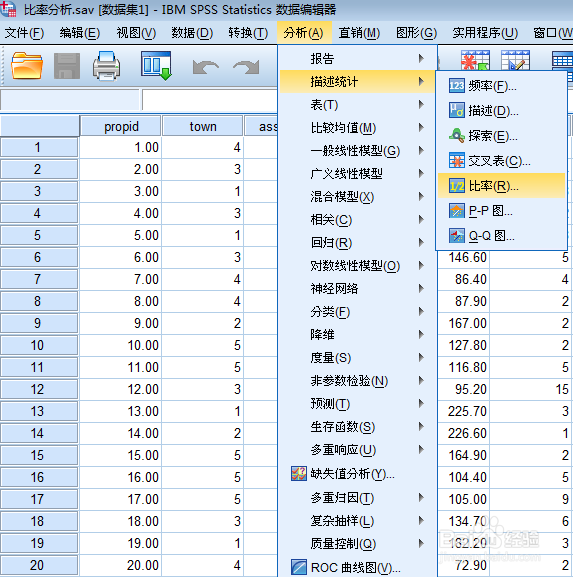This screenshot has height=577, width=573.
Task: Select row header number 7
Action: point(39,279)
